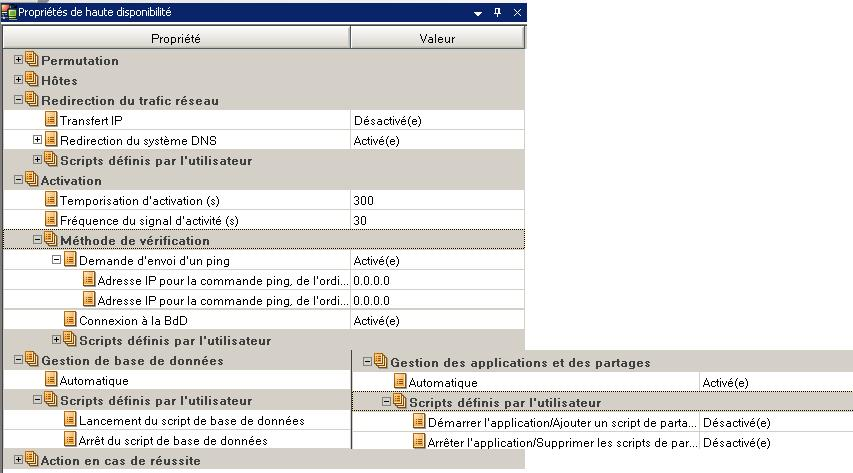Image resolution: width=853 pixels, height=473 pixels.
Task: Collapse Gestion des applications et des partages
Action: pos(367,361)
